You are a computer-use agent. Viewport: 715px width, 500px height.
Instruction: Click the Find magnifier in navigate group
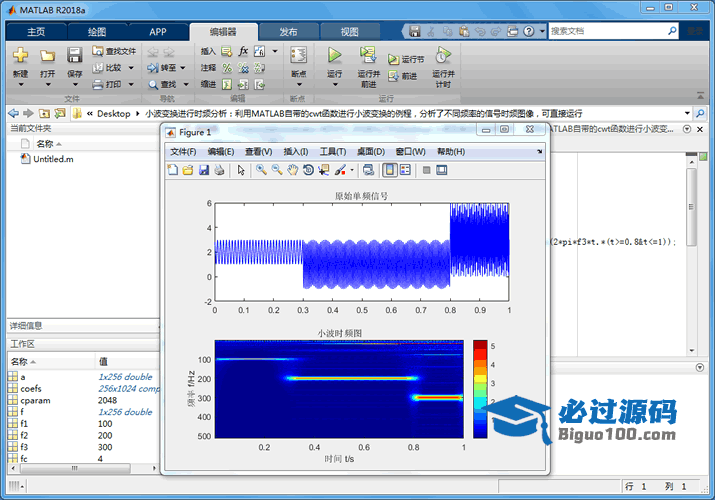[x=153, y=85]
